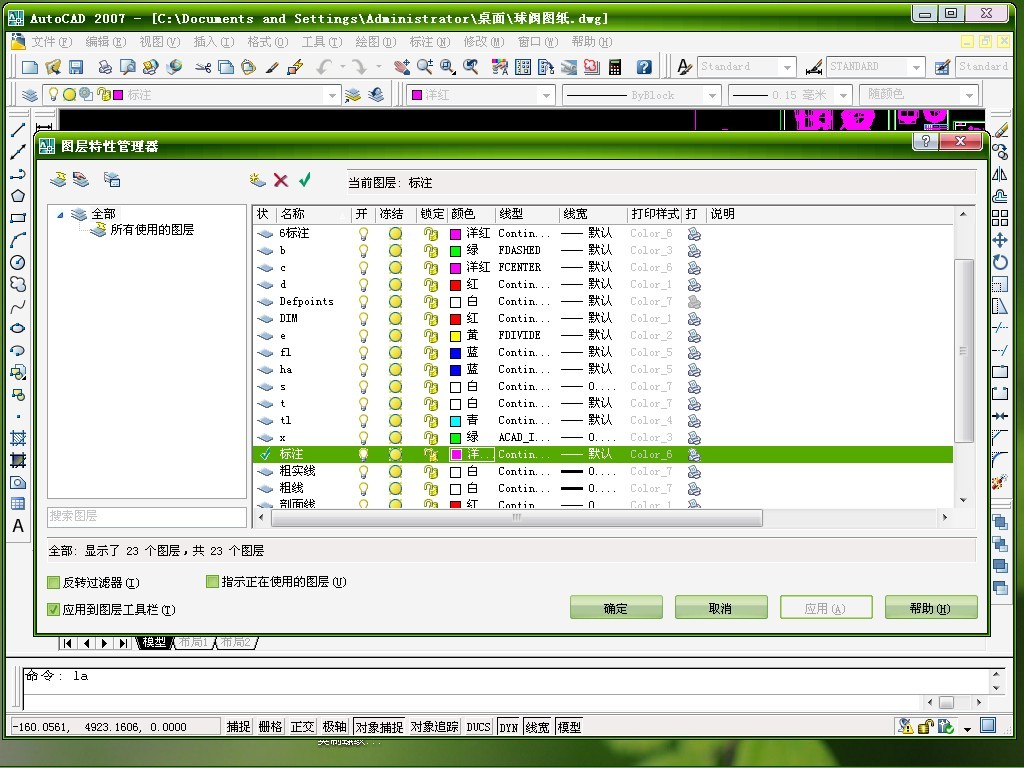Click the Cut scissors icon
Image resolution: width=1024 pixels, height=768 pixels.
(203, 67)
